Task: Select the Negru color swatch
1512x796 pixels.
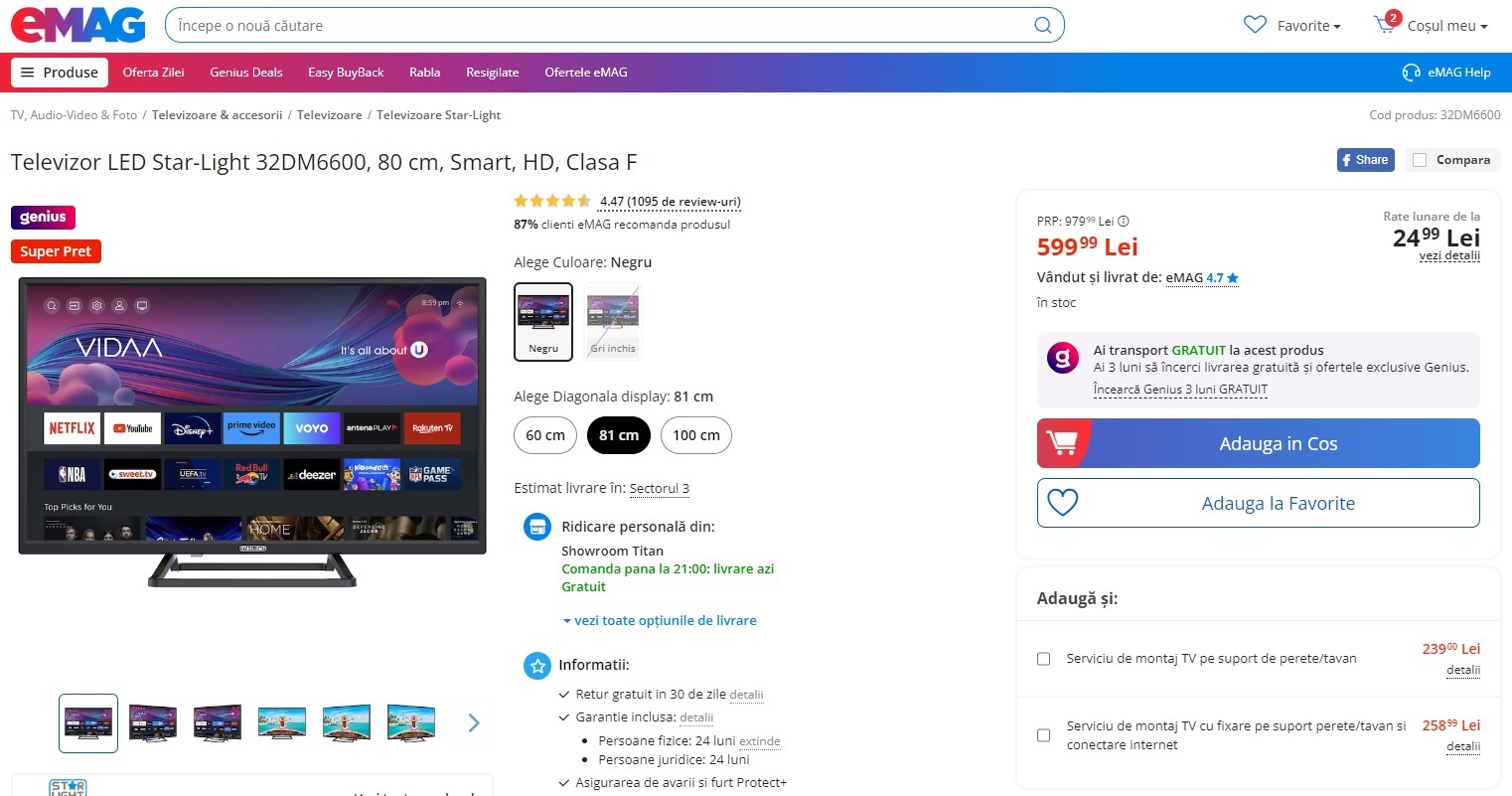Action: pyautogui.click(x=543, y=322)
